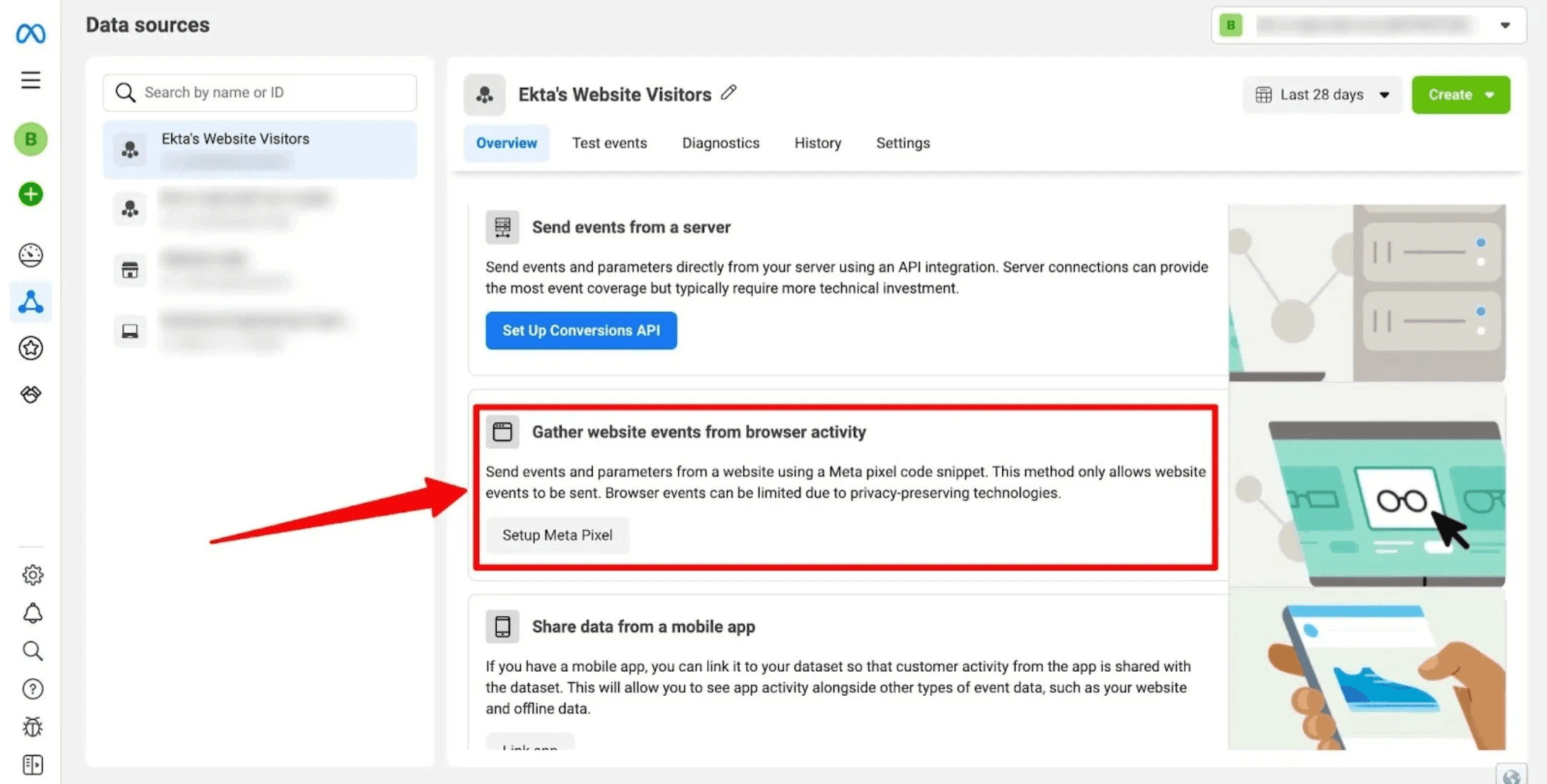Open notifications bell icon
Image resolution: width=1547 pixels, height=784 pixels.
32,613
